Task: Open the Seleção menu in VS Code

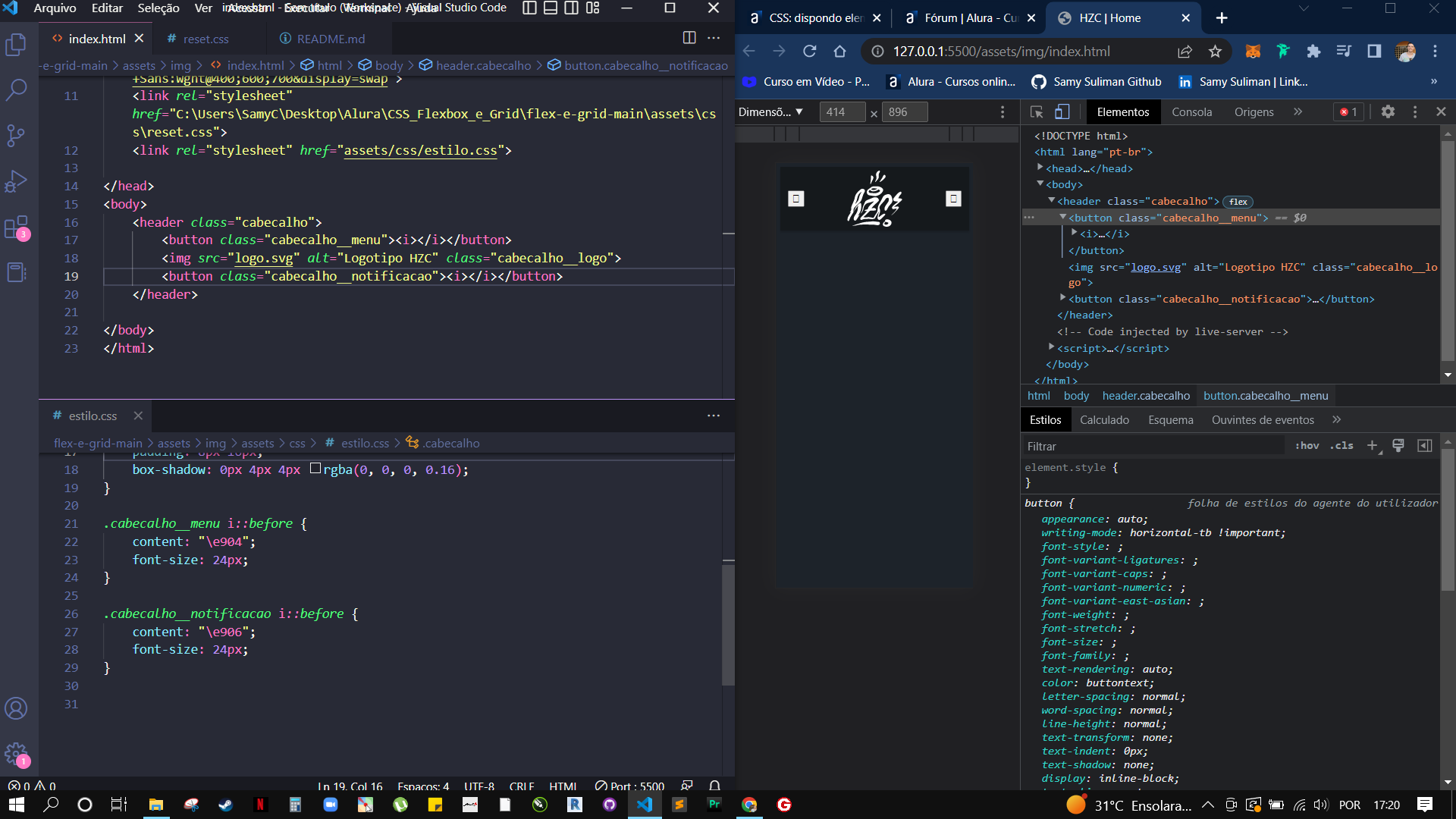Action: [158, 8]
